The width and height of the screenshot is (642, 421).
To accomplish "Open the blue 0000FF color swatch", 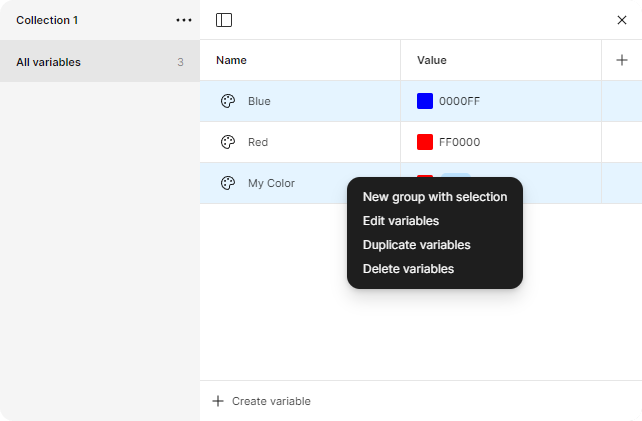I will tap(425, 101).
